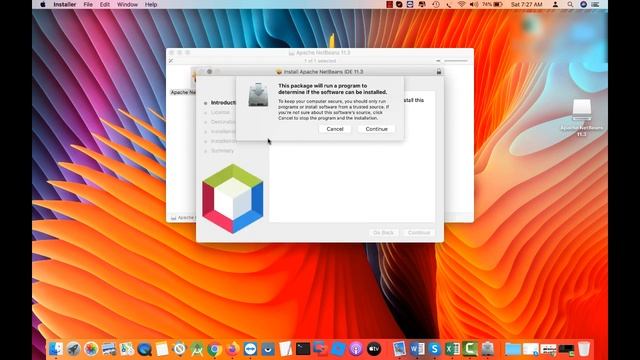Viewport: 640px width, 360px height.
Task: Adjust icon size slider in NetBeans Finder window
Action: tap(456, 61)
